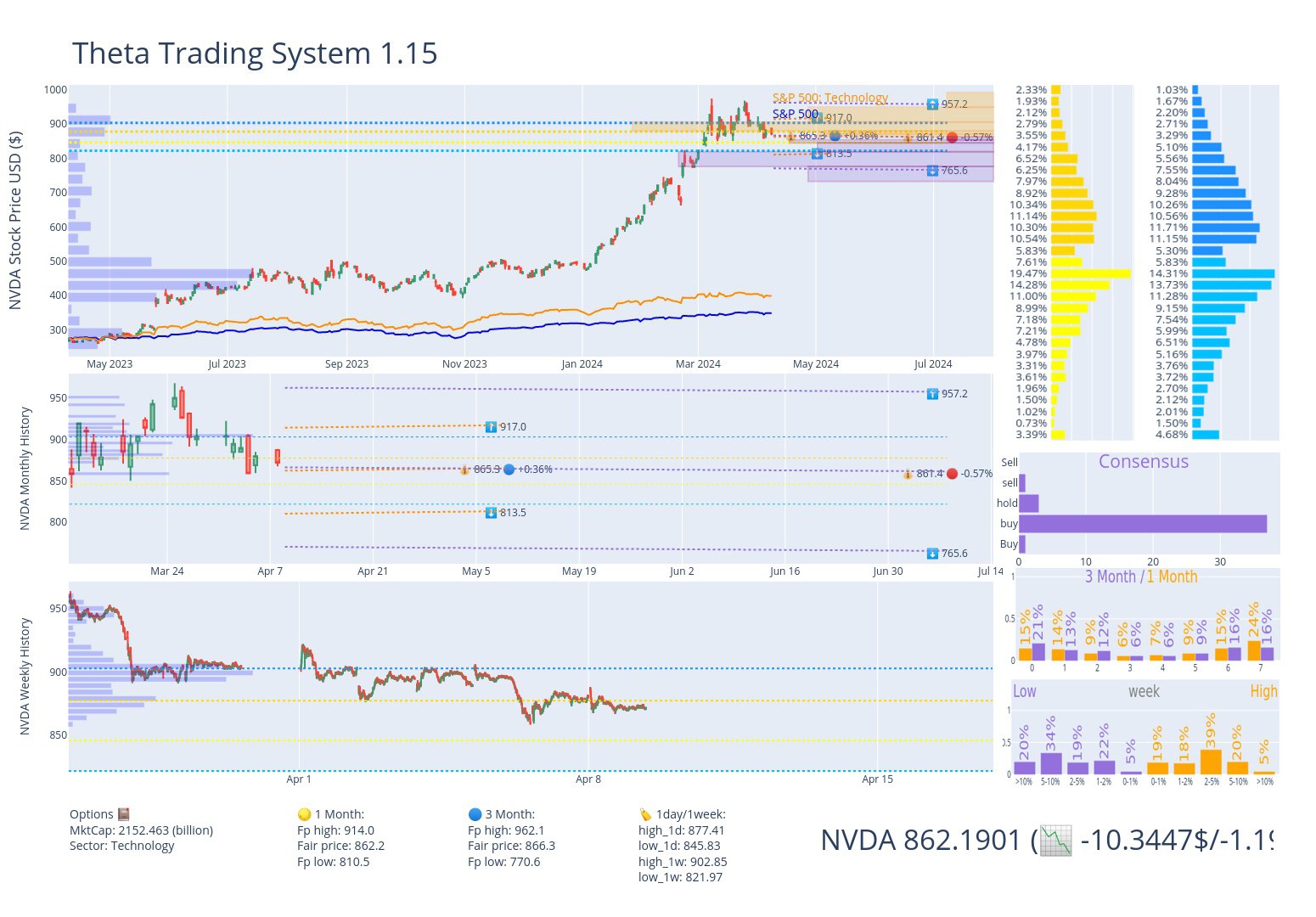
Task: Click the Theta Trading System 1.15 title
Action: (x=255, y=53)
